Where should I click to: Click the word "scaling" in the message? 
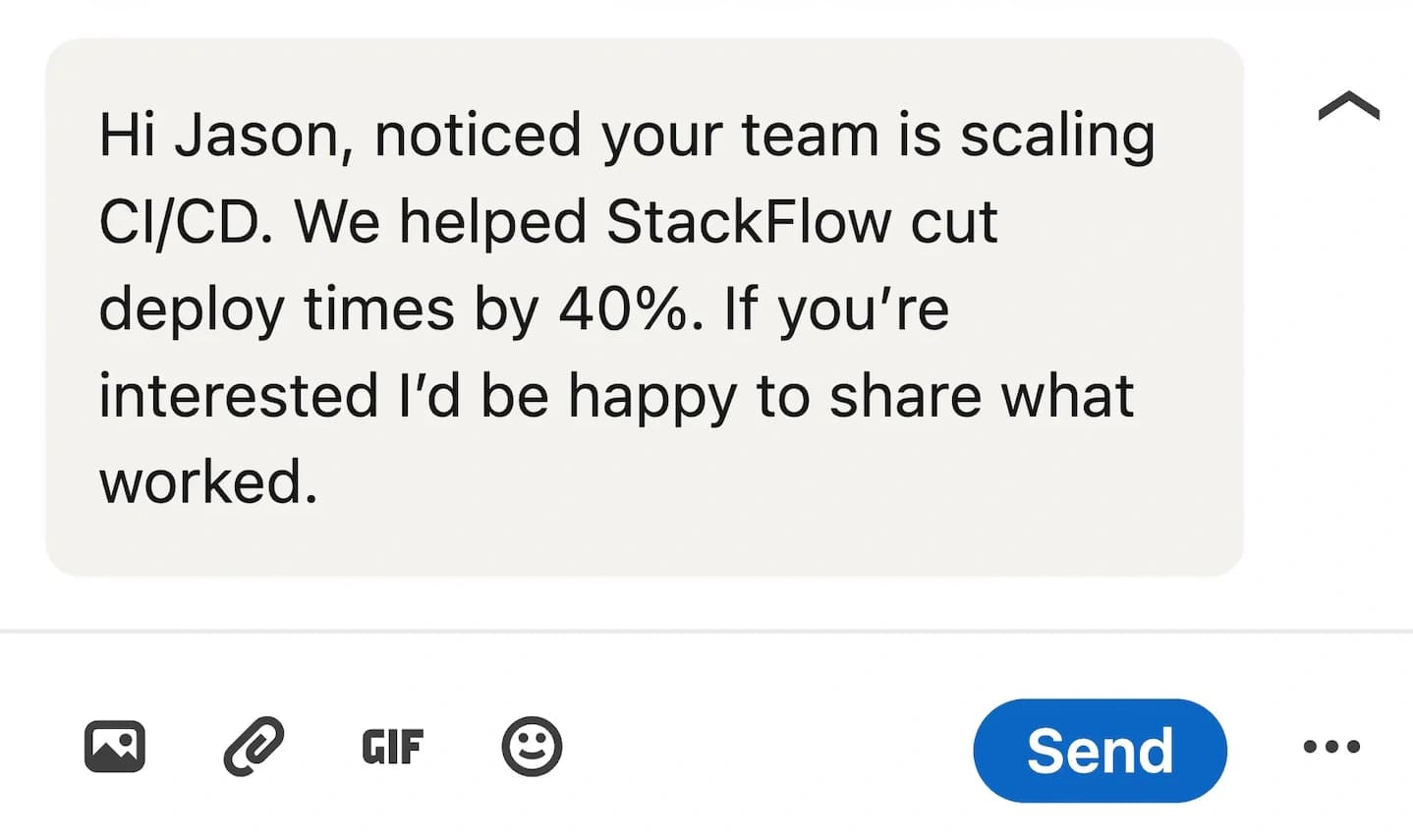[x=1057, y=136]
